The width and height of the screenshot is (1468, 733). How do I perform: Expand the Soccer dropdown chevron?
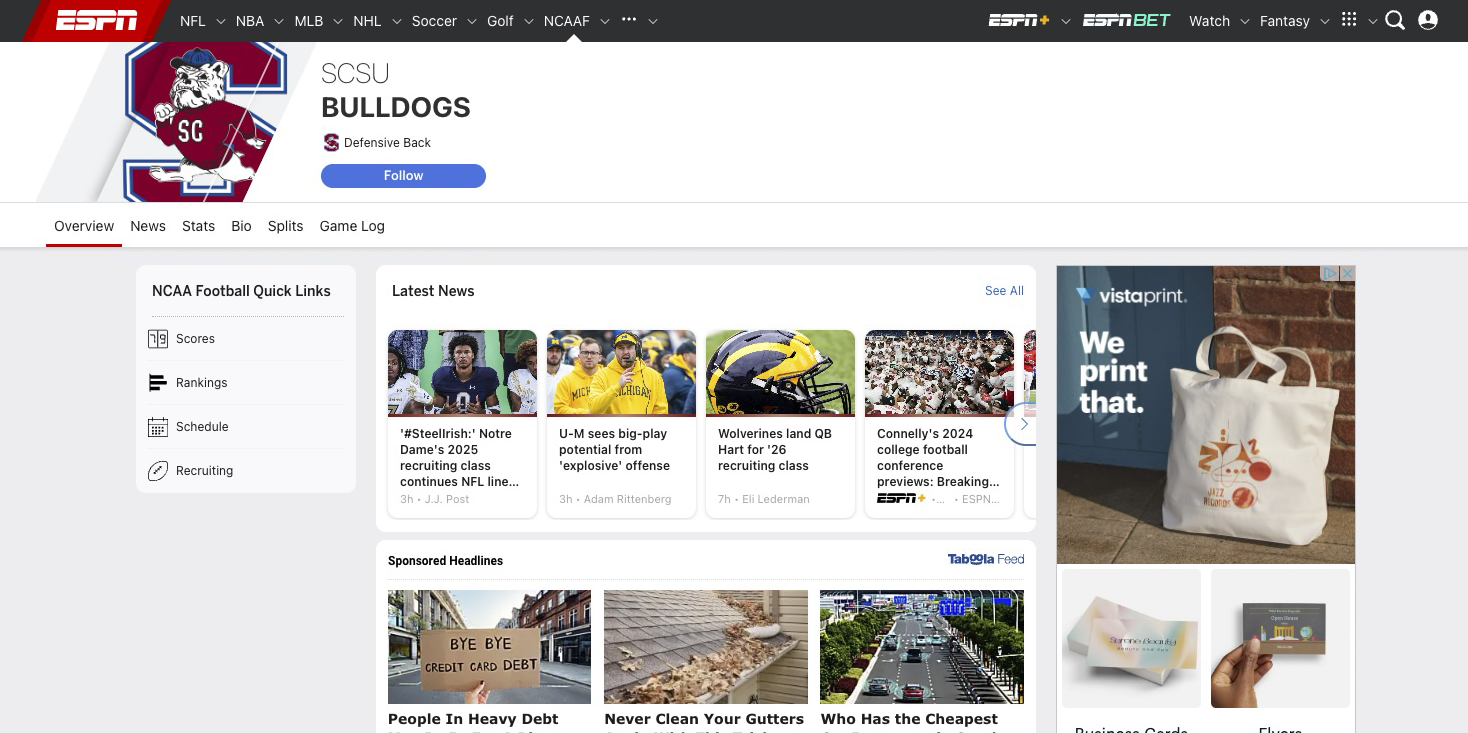[472, 21]
